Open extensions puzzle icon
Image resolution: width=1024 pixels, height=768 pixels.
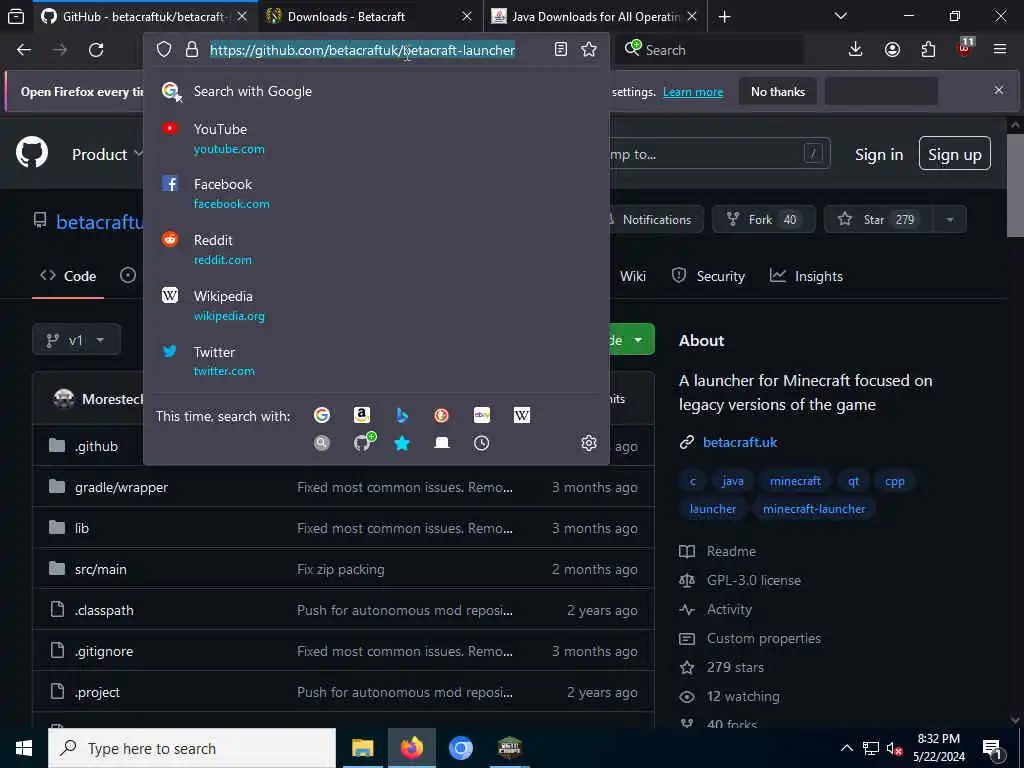point(928,50)
